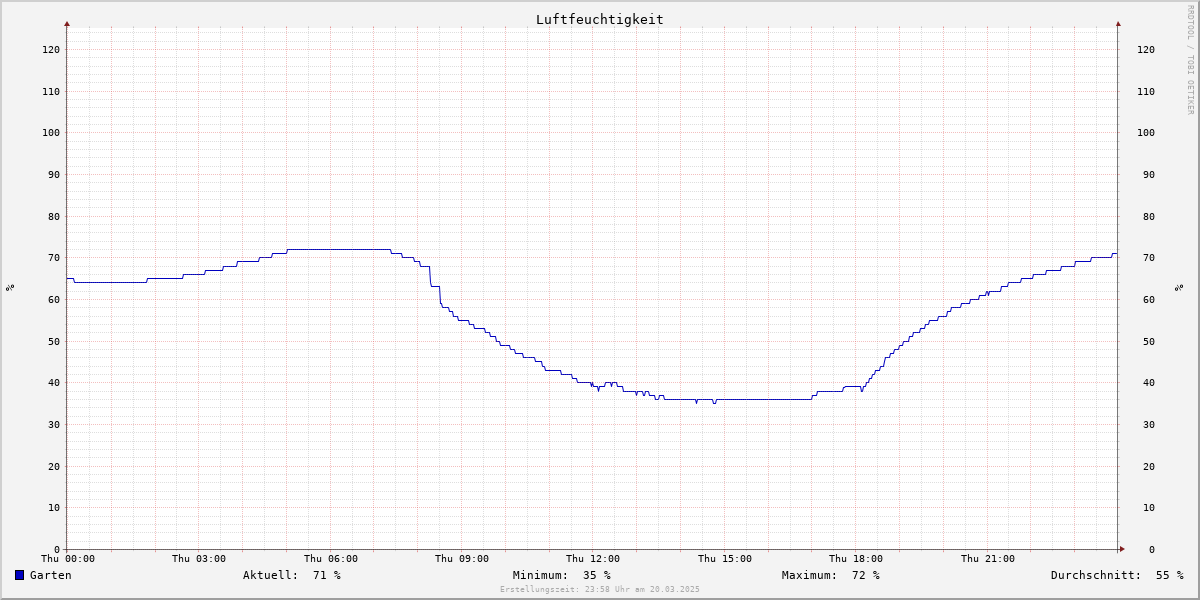The height and width of the screenshot is (600, 1200).
Task: Click the Thu 03:00 time axis label
Action: 199,559
